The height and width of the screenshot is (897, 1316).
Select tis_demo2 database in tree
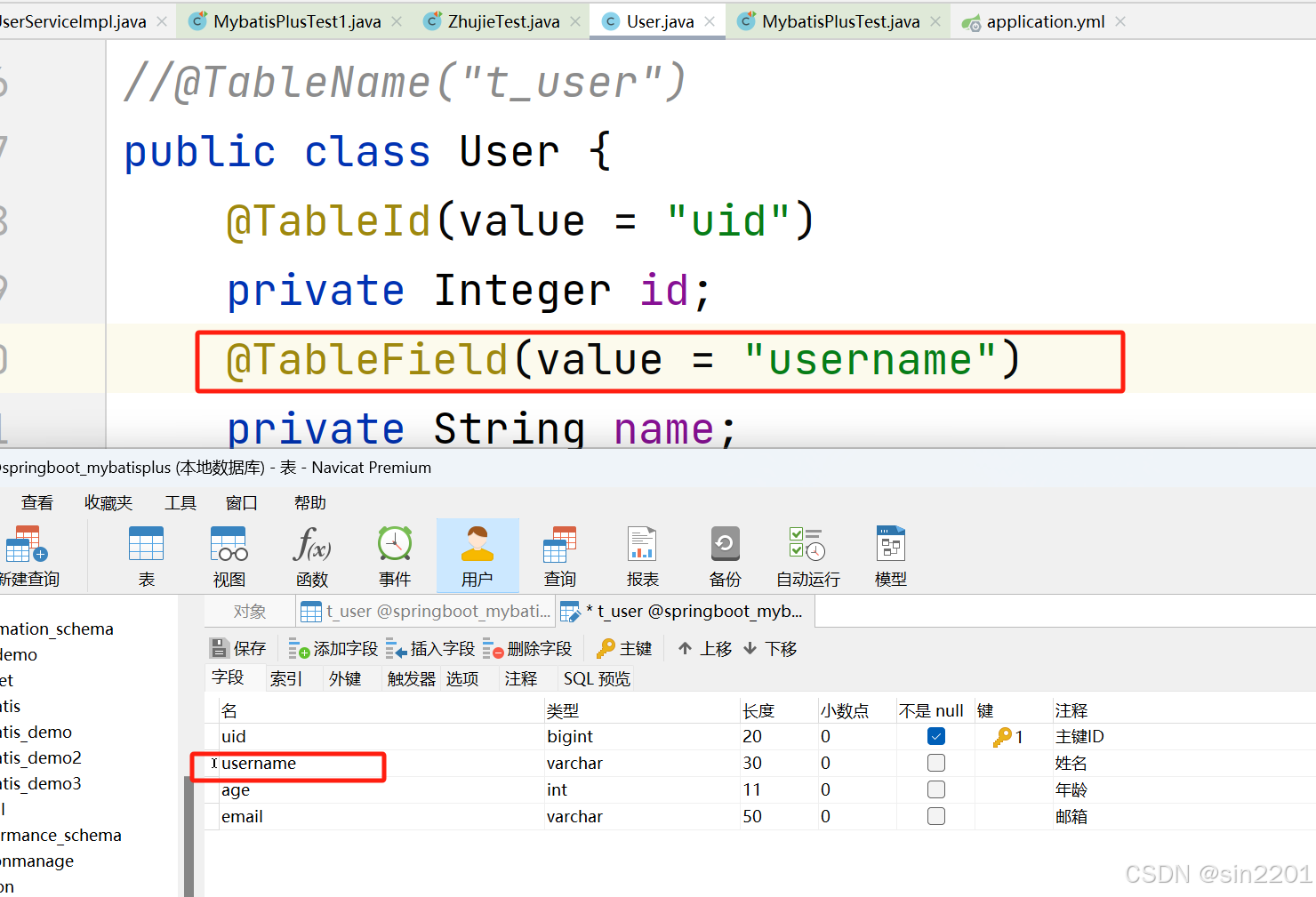(41, 757)
